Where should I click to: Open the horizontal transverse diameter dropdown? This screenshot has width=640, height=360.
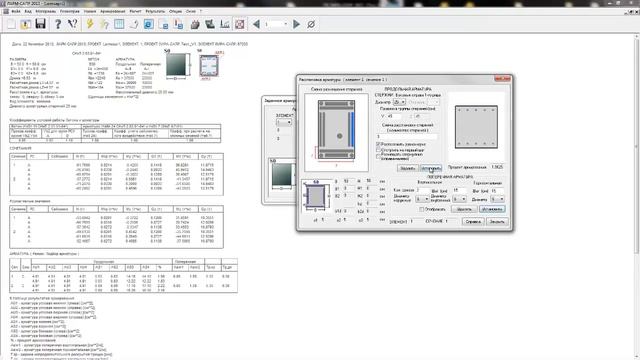point(497,199)
